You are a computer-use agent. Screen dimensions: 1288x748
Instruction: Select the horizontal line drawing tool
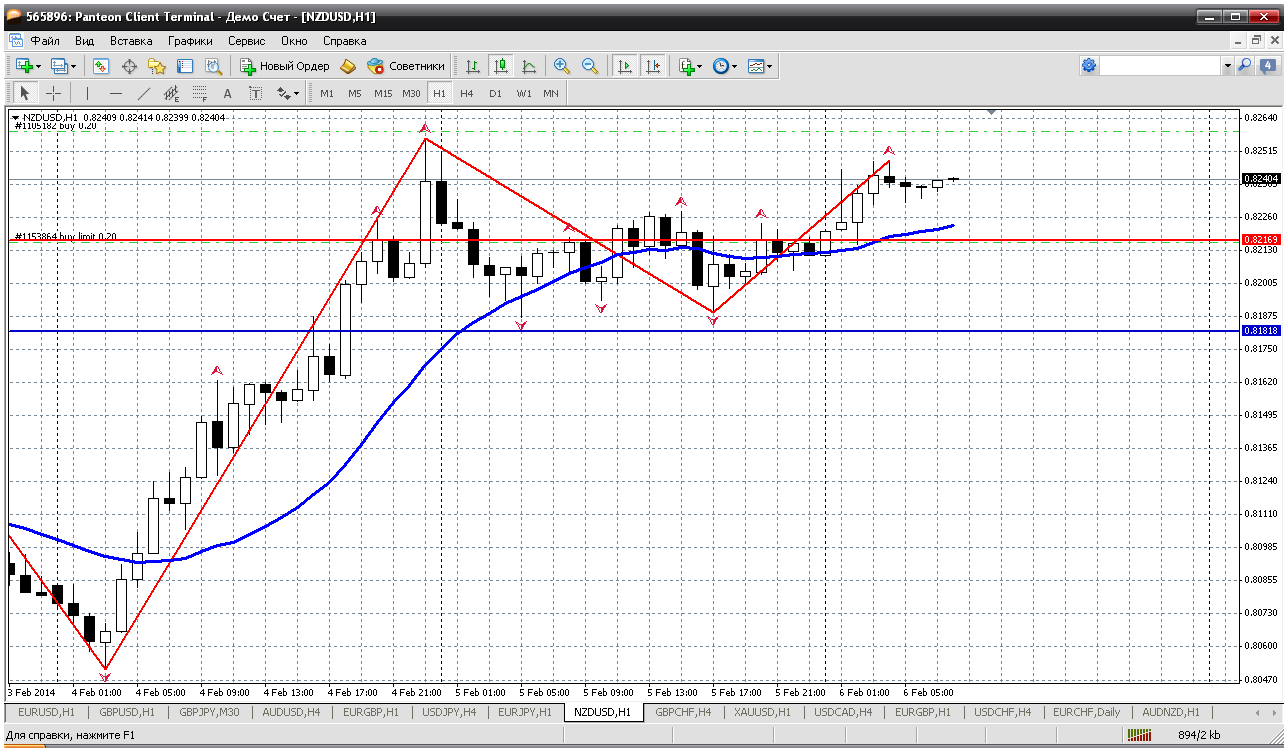pos(115,93)
